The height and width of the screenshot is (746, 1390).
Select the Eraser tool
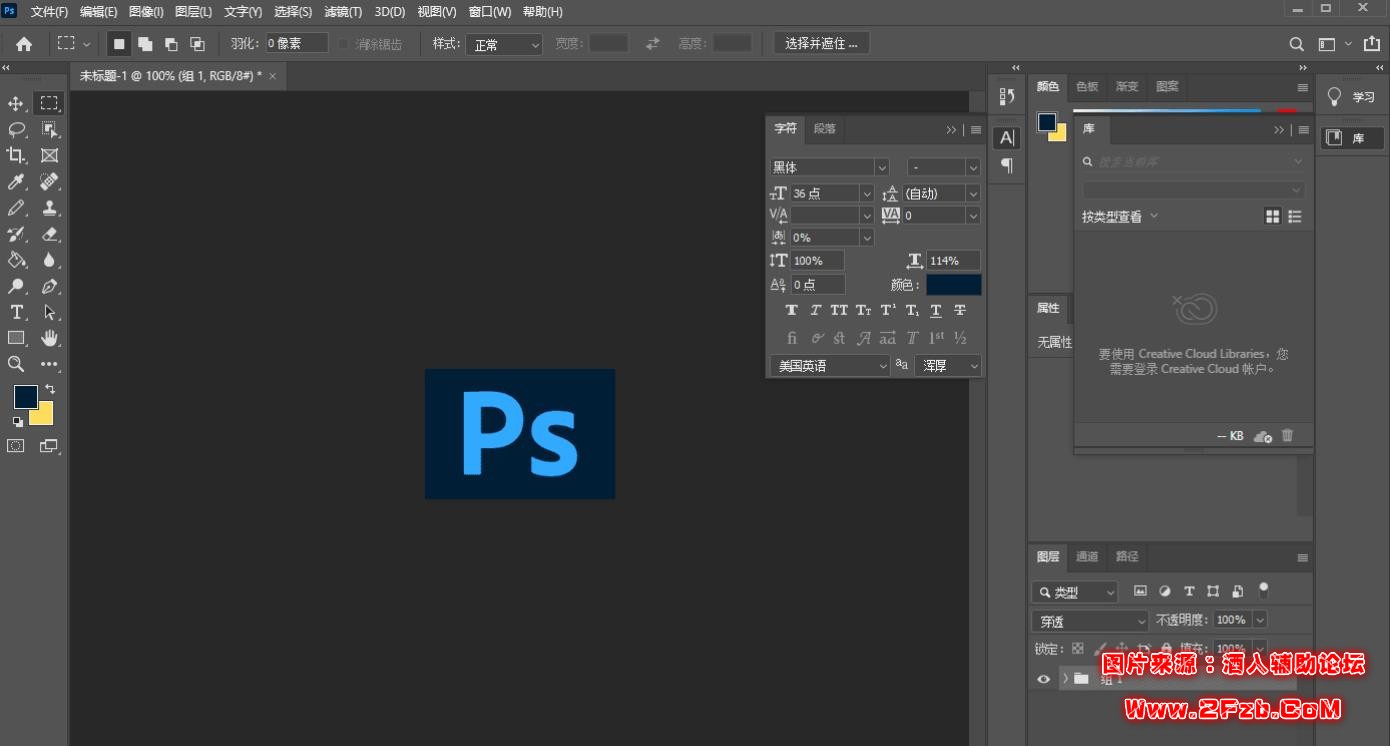click(x=49, y=234)
